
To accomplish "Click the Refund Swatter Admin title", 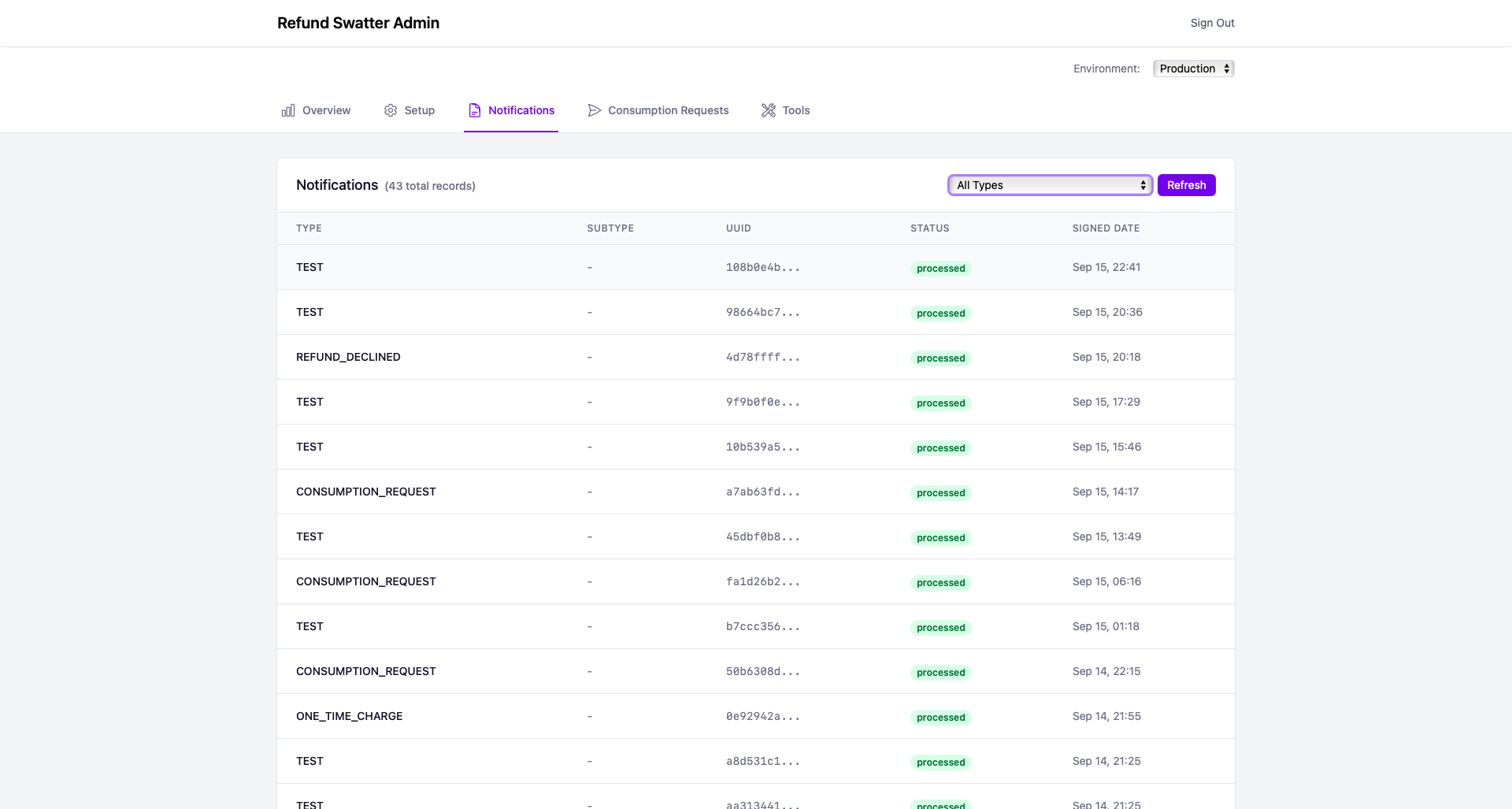I will click(358, 23).
